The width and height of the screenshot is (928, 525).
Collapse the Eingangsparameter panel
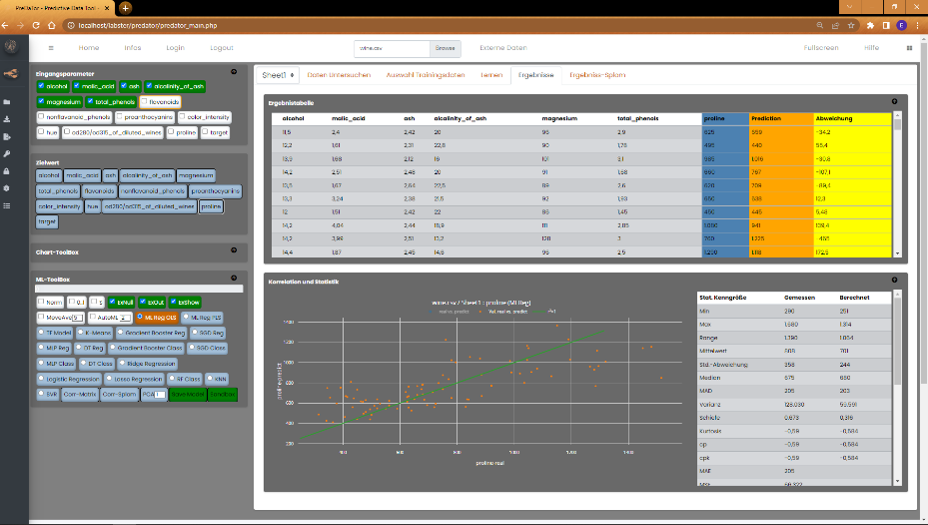[x=234, y=71]
